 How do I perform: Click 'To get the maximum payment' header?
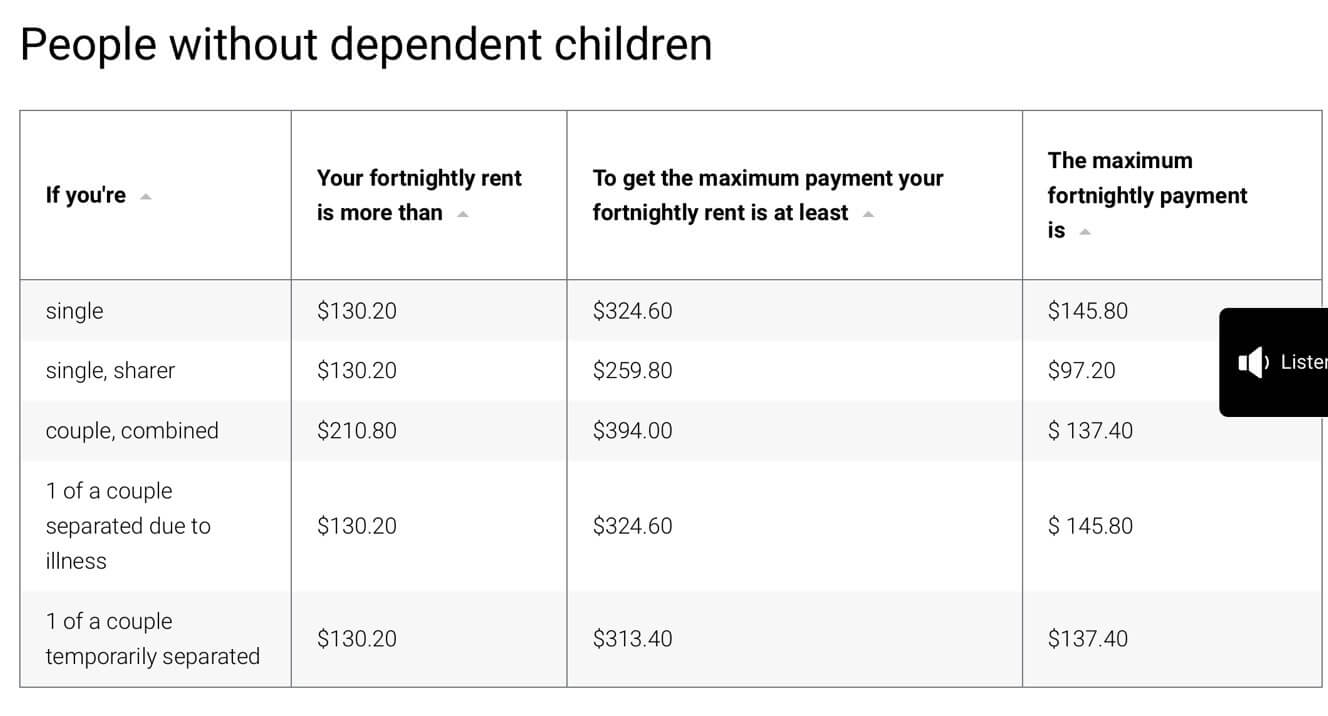point(768,195)
